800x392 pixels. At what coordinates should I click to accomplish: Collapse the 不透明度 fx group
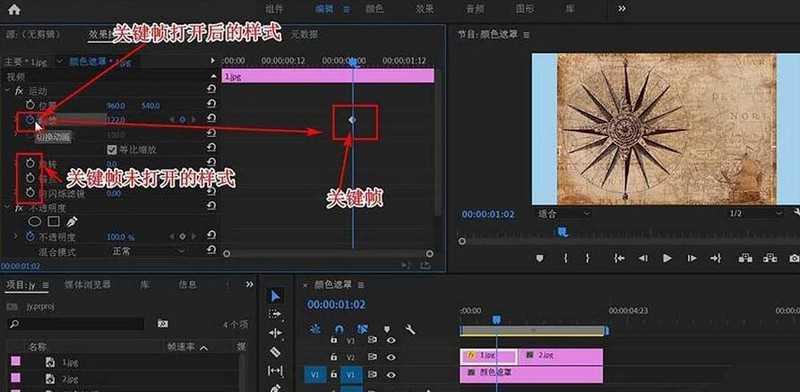[x=7, y=208]
